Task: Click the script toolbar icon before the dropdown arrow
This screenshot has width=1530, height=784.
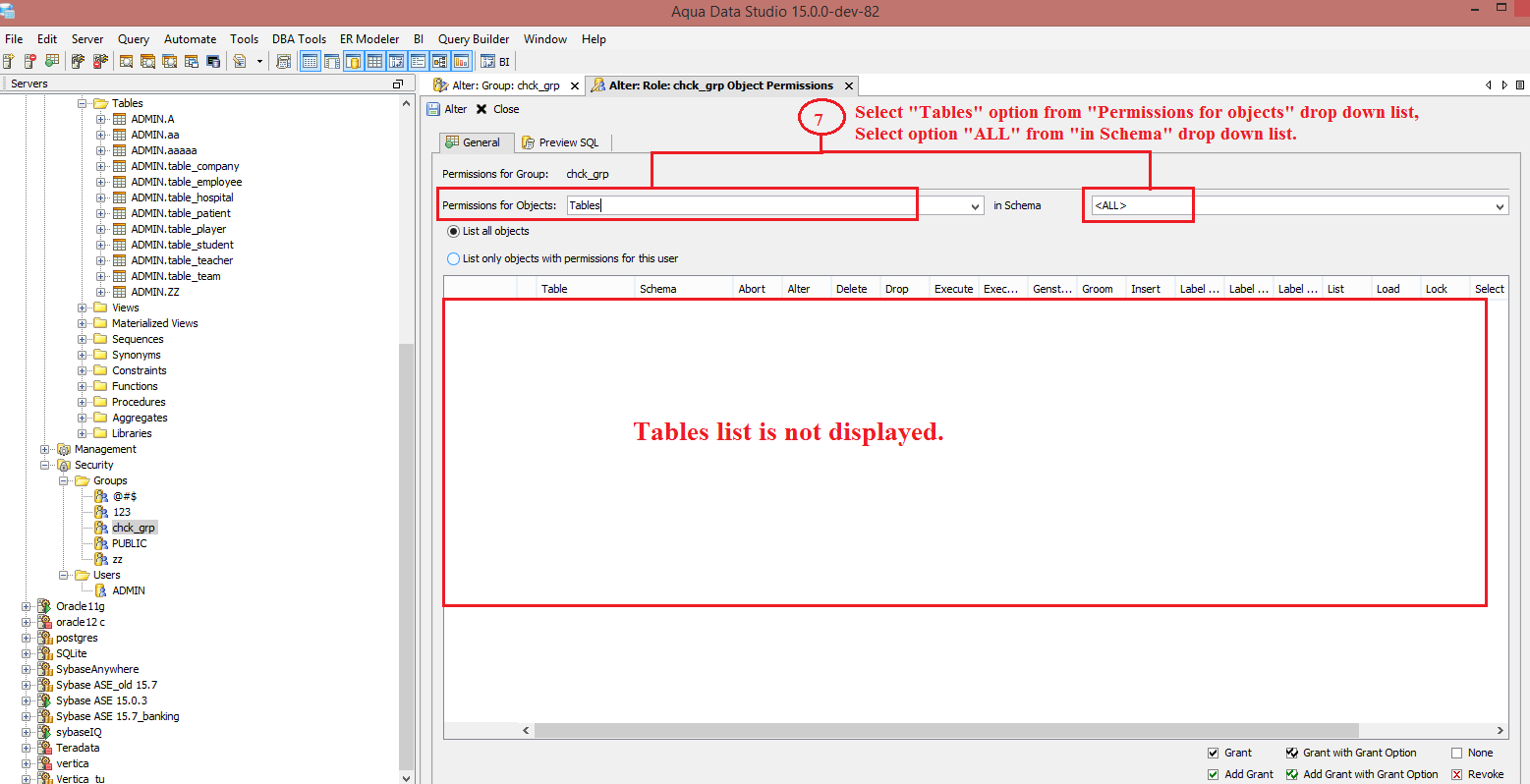Action: (x=240, y=61)
